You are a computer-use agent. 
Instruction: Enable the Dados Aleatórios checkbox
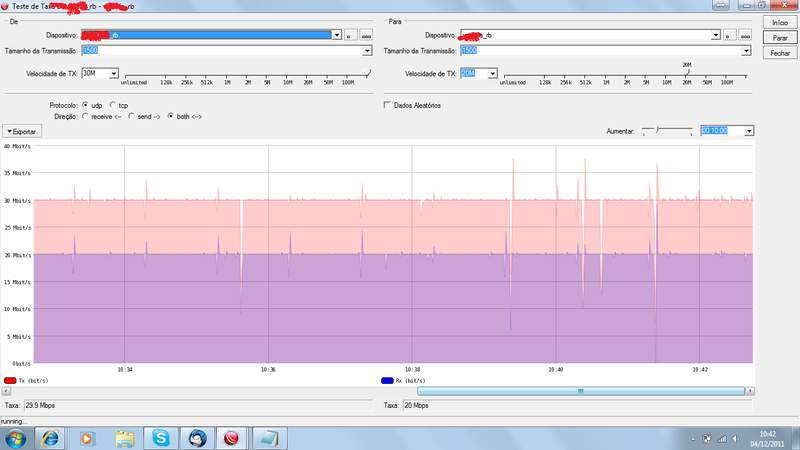388,104
